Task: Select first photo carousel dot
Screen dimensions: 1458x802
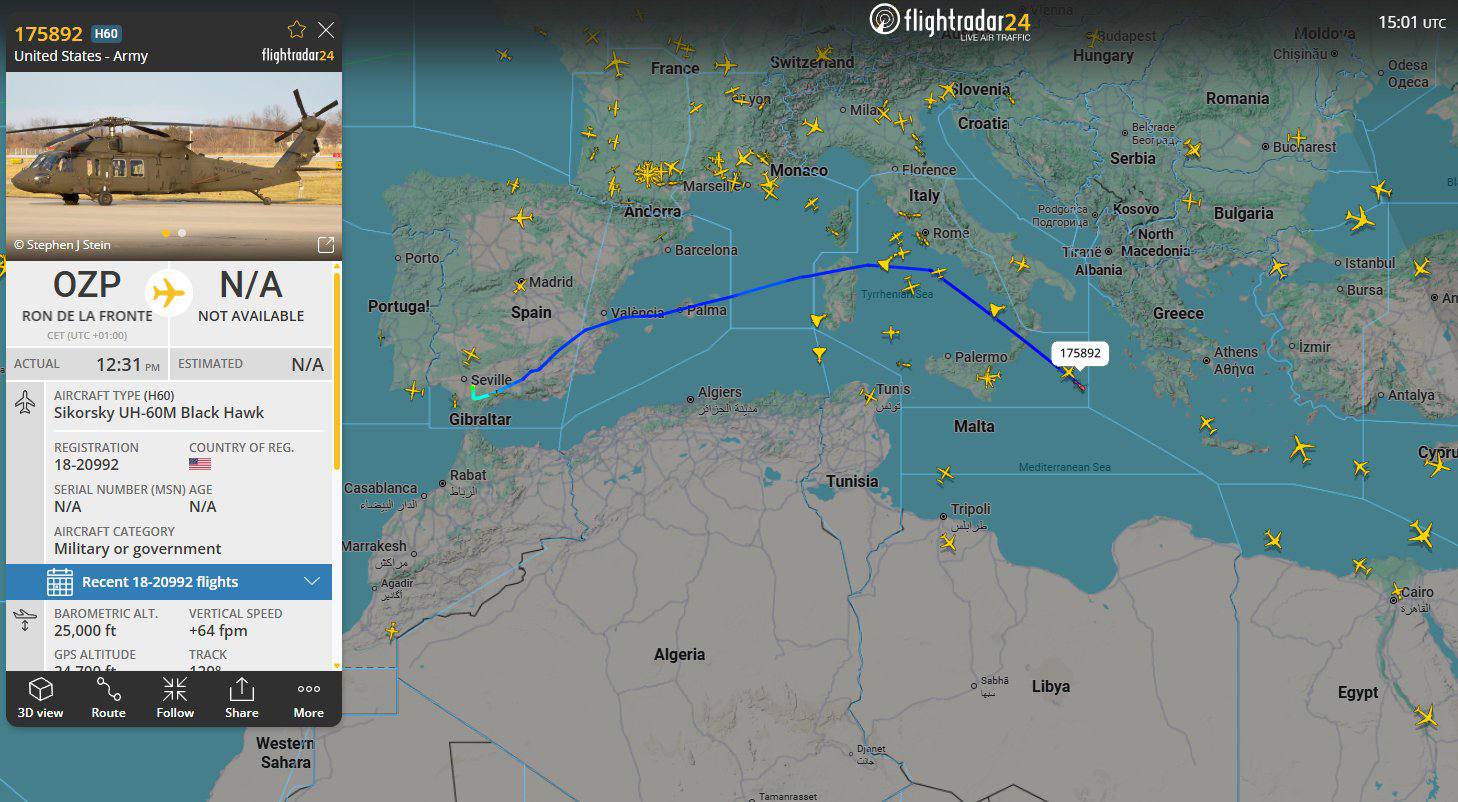Action: (x=166, y=233)
